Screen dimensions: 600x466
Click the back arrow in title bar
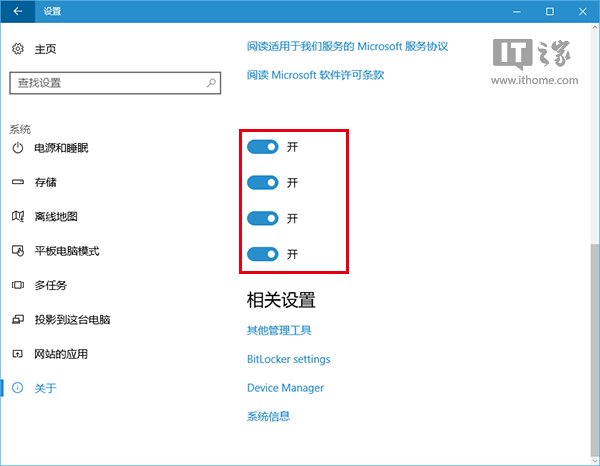point(18,11)
